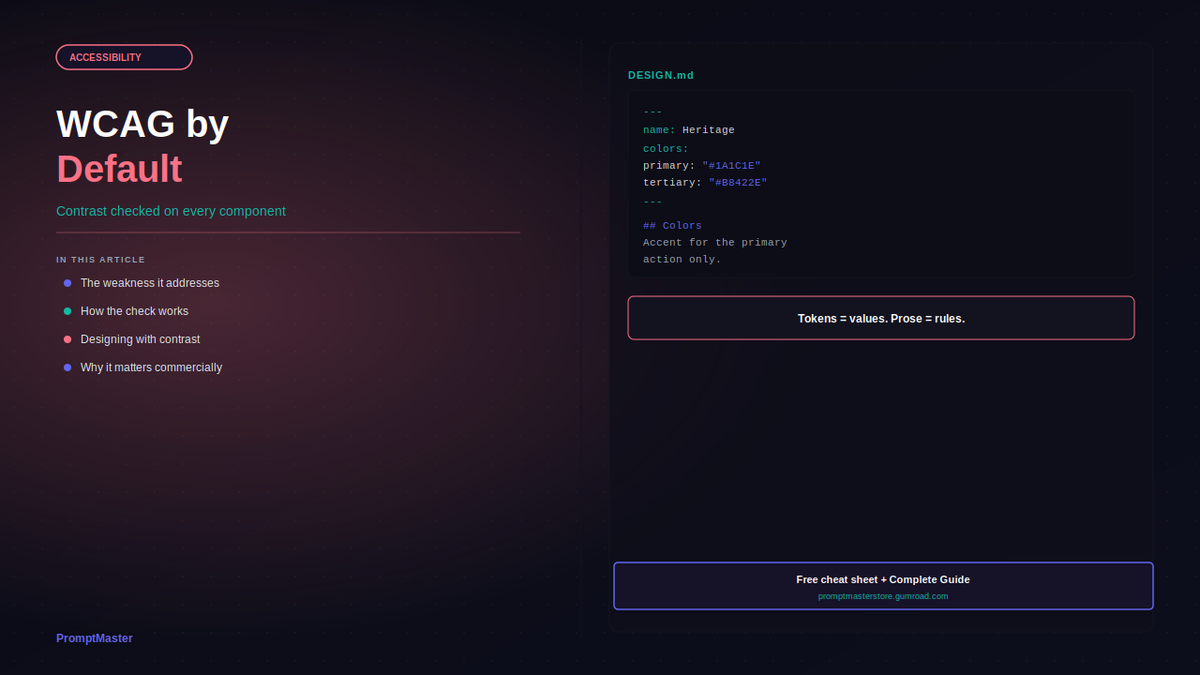Click the promptmasterstore.gumroad.com link
This screenshot has height=675, width=1200.
point(883,596)
